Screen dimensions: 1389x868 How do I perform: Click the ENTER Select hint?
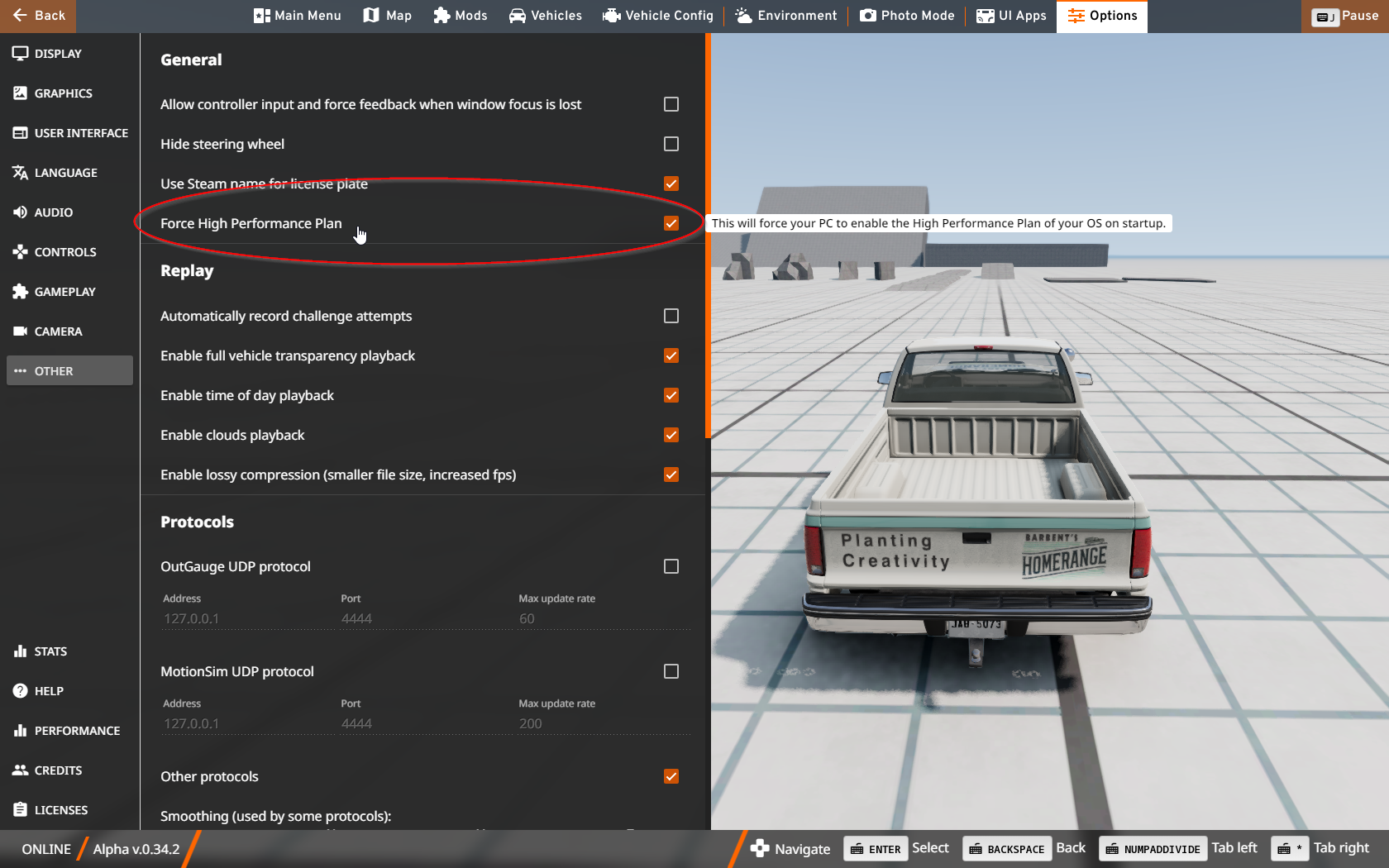(896, 849)
